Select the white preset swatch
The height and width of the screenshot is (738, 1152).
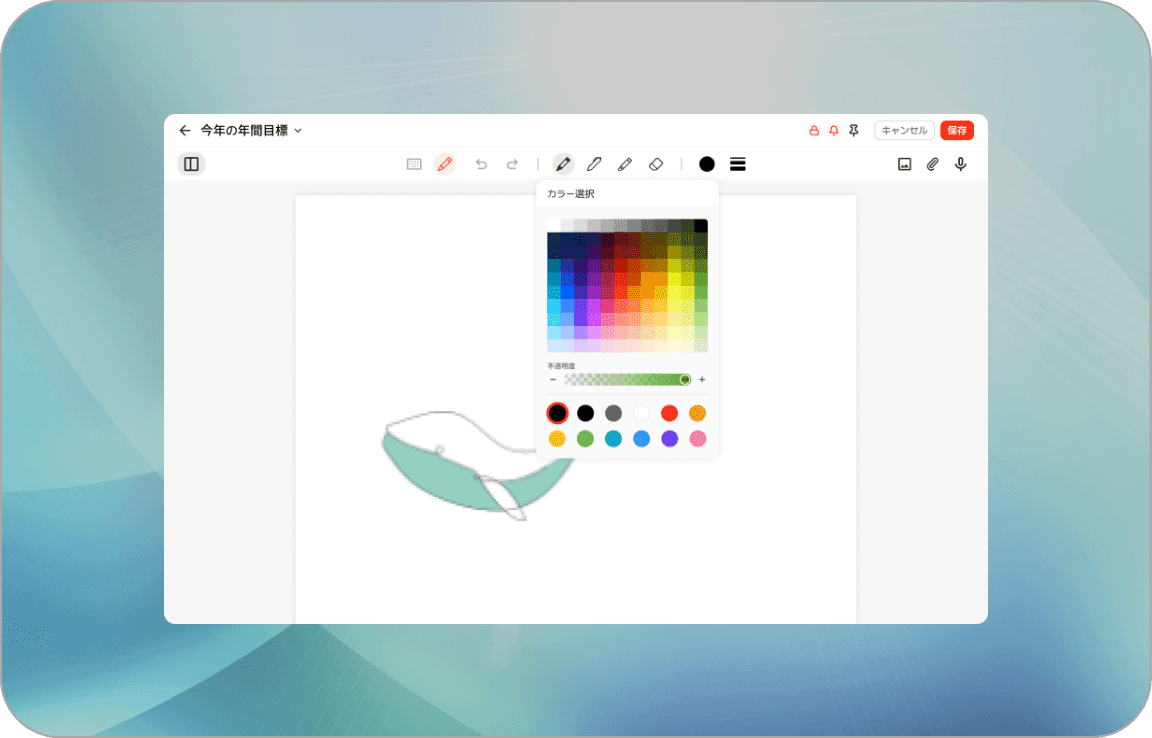point(641,413)
